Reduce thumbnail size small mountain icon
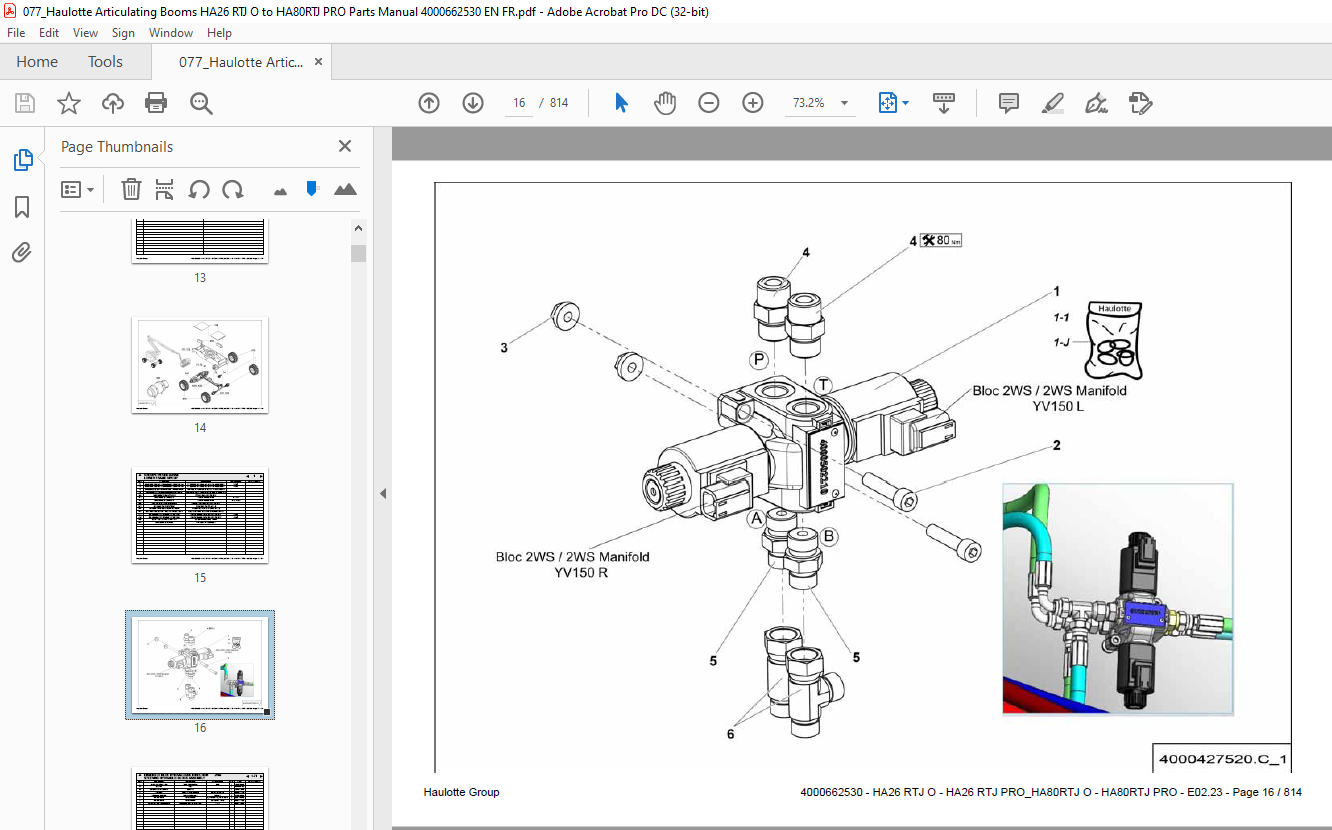 [280, 190]
